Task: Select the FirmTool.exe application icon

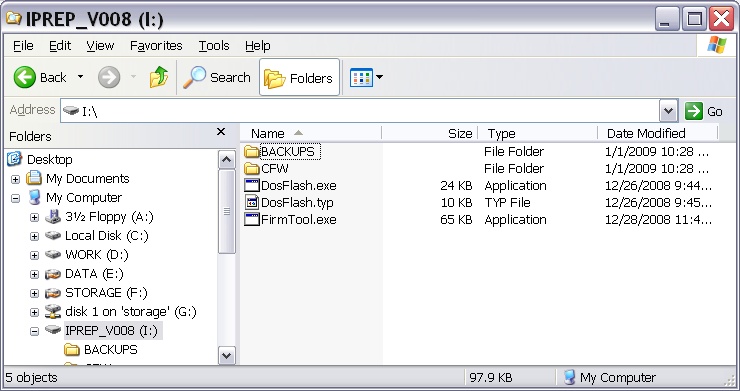Action: (252, 220)
